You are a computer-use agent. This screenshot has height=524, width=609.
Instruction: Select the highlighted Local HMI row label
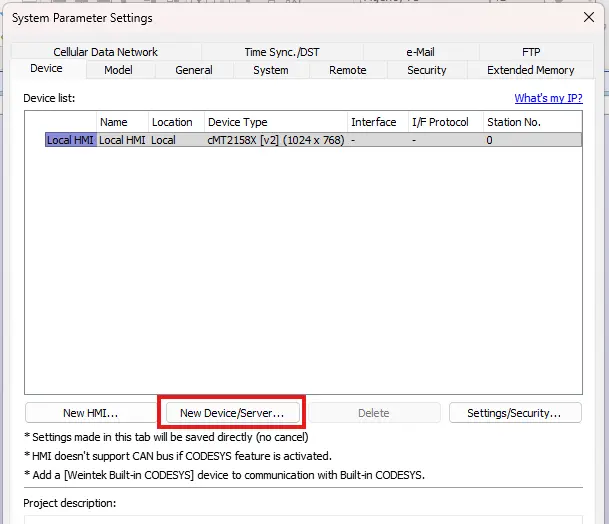[70, 140]
